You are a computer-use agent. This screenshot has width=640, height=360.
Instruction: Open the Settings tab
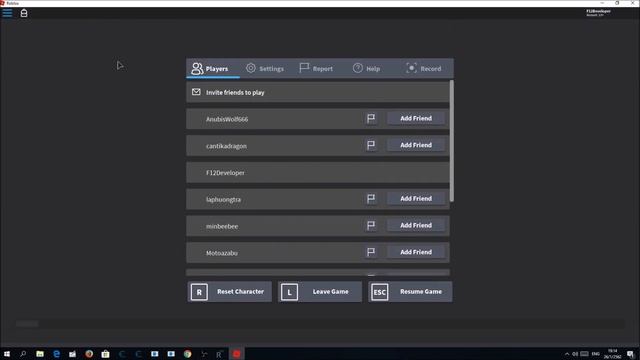point(265,69)
